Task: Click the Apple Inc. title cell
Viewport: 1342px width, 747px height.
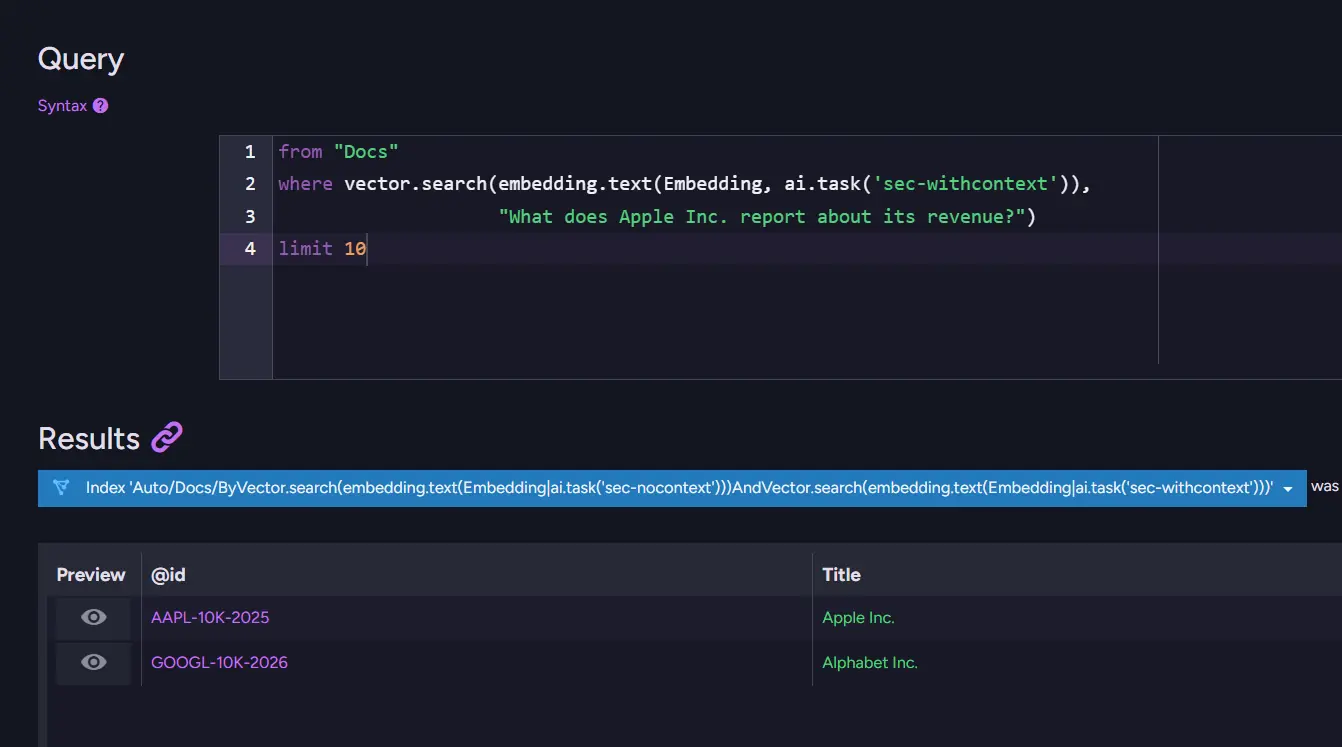Action: 858,618
